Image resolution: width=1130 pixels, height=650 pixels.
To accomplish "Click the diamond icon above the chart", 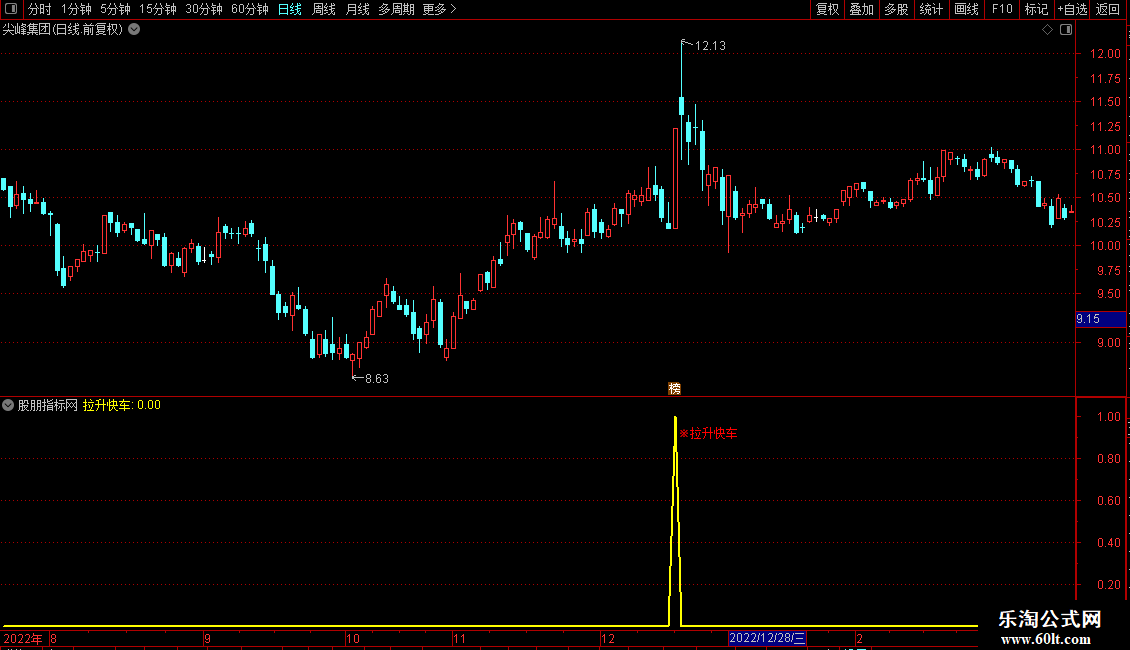I will pyautogui.click(x=1048, y=30).
